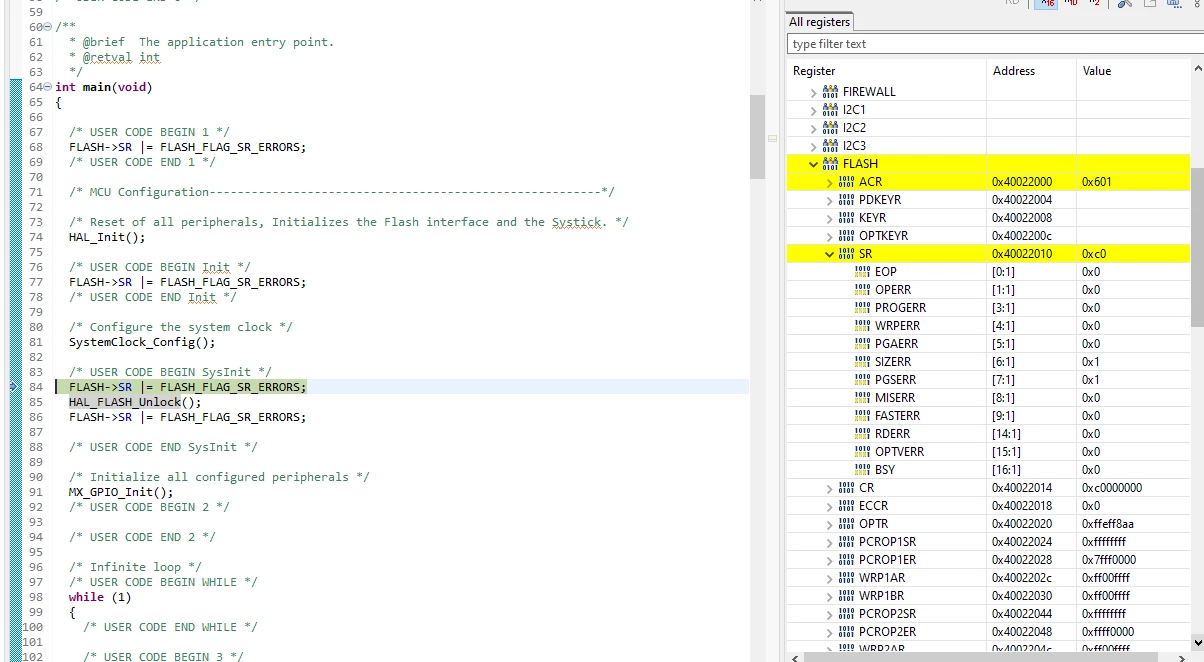Expand the CR register node
Image resolution: width=1204 pixels, height=662 pixels.
pyautogui.click(x=829, y=488)
